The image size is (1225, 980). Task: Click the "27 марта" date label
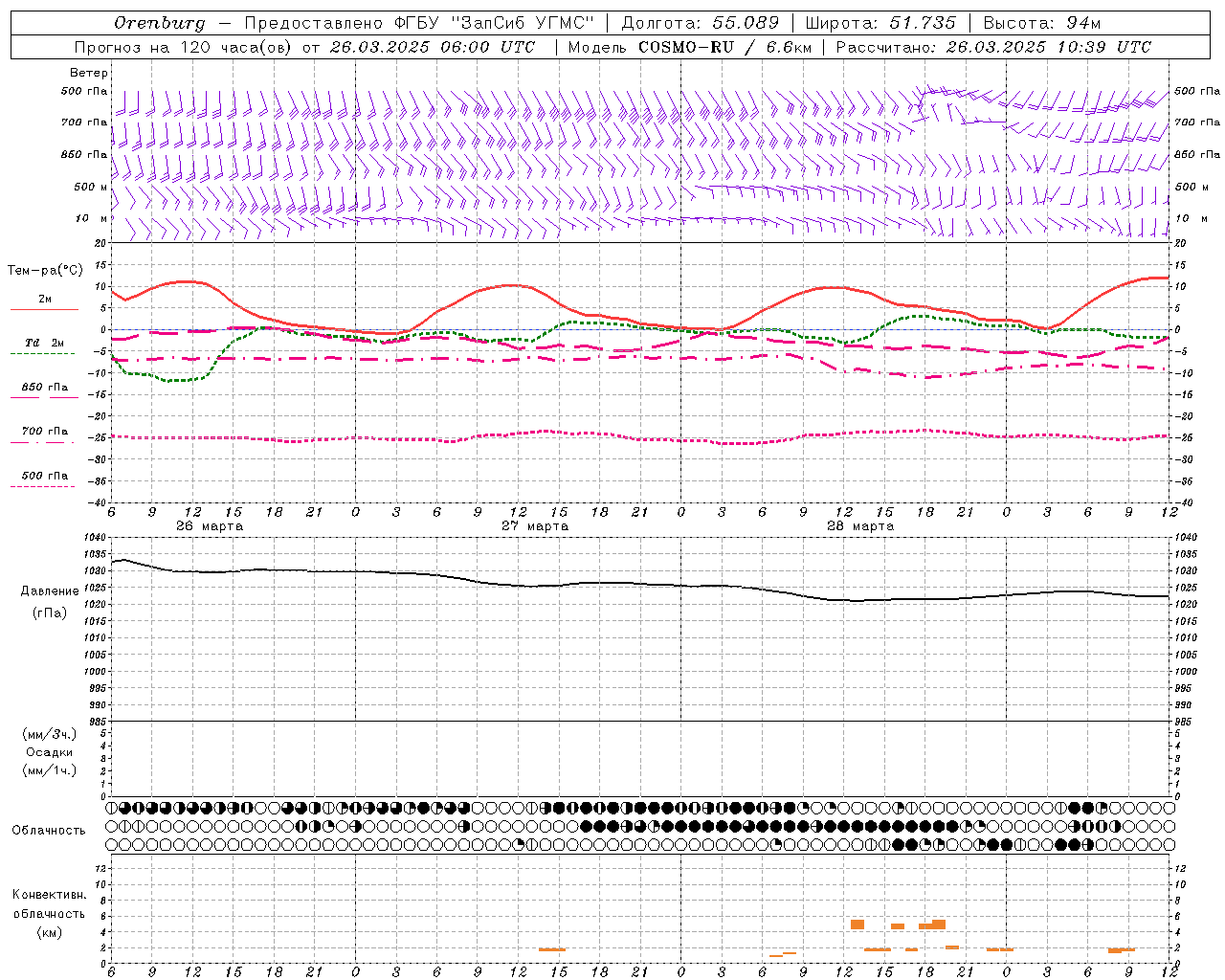(x=535, y=526)
